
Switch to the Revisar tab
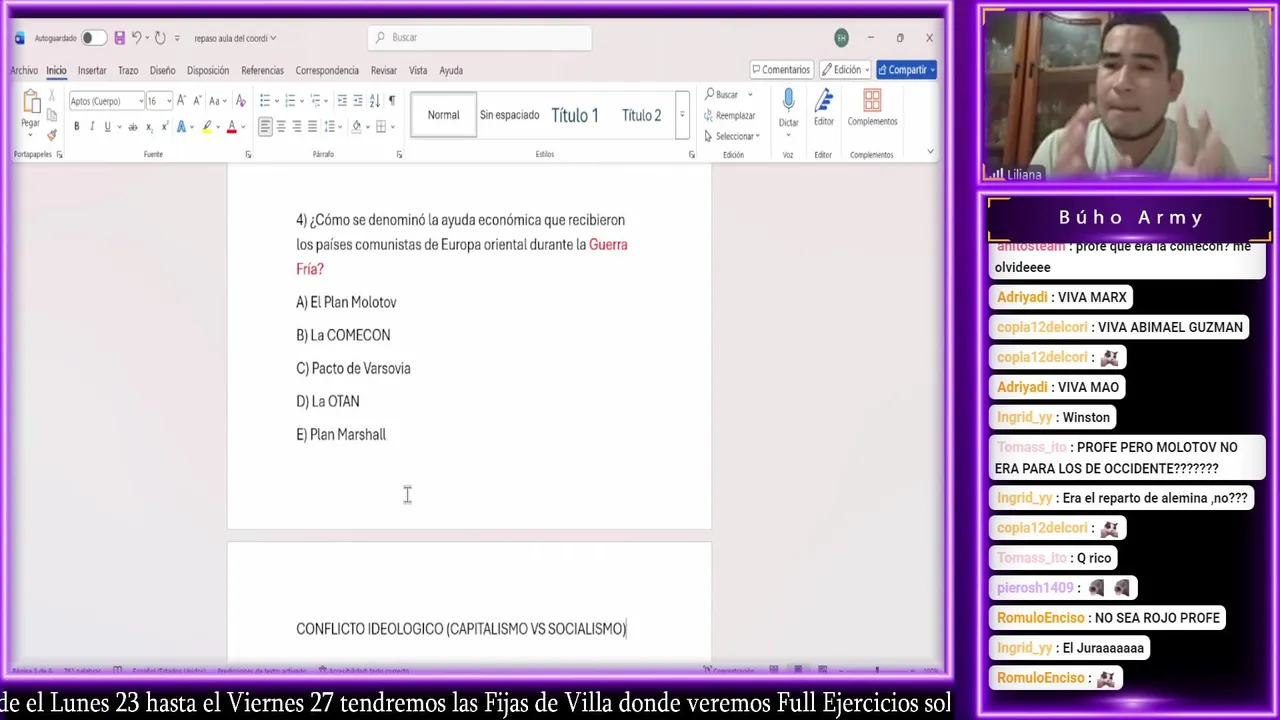pyautogui.click(x=384, y=71)
